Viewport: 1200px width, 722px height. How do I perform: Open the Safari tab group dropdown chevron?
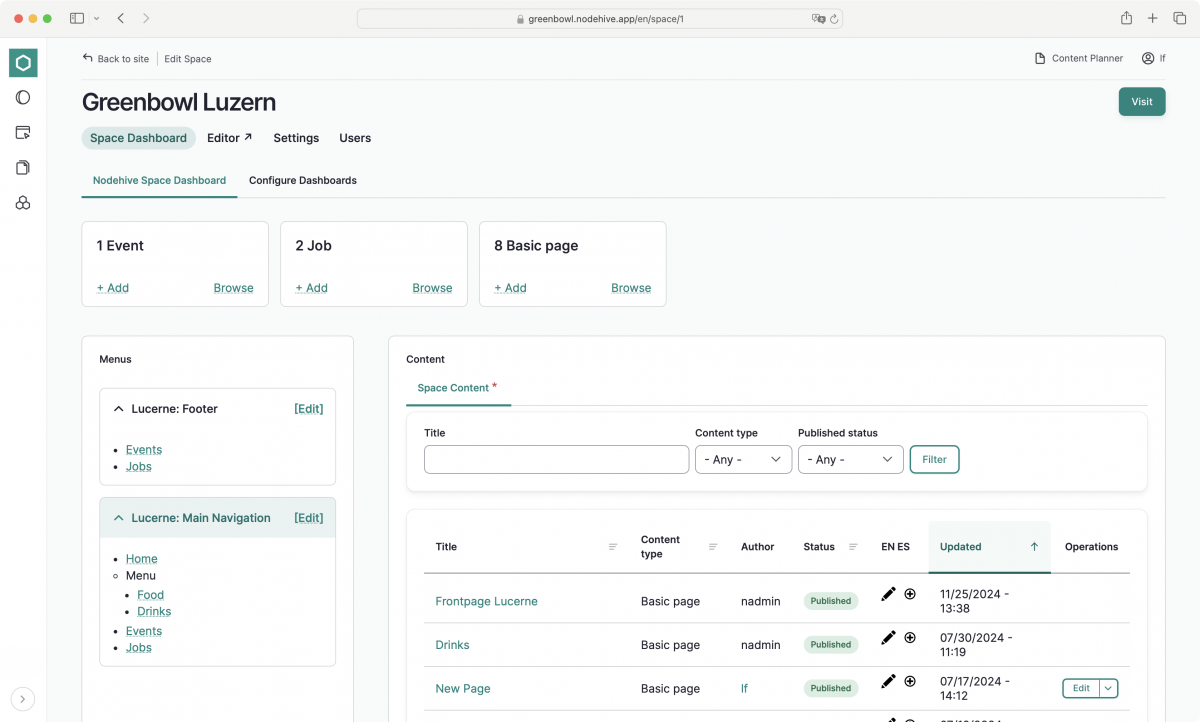click(x=96, y=18)
